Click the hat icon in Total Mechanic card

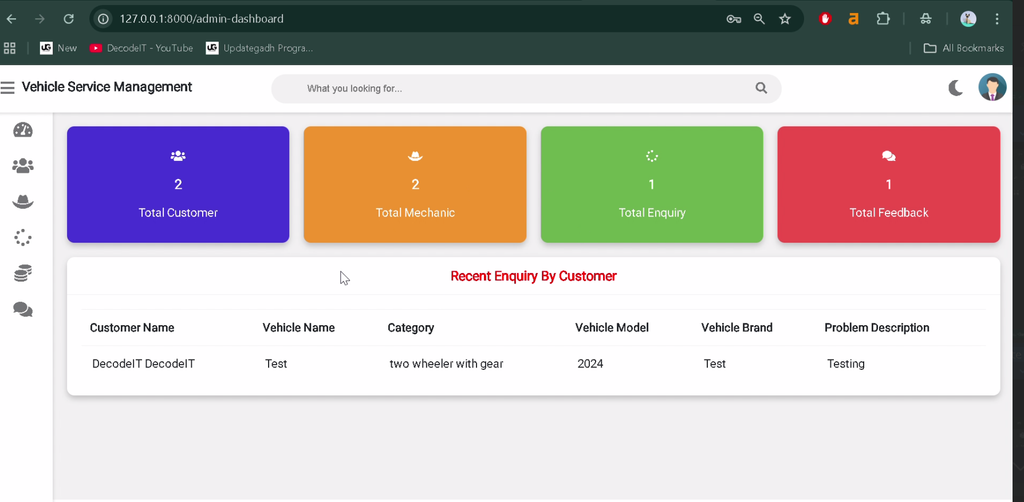(415, 156)
